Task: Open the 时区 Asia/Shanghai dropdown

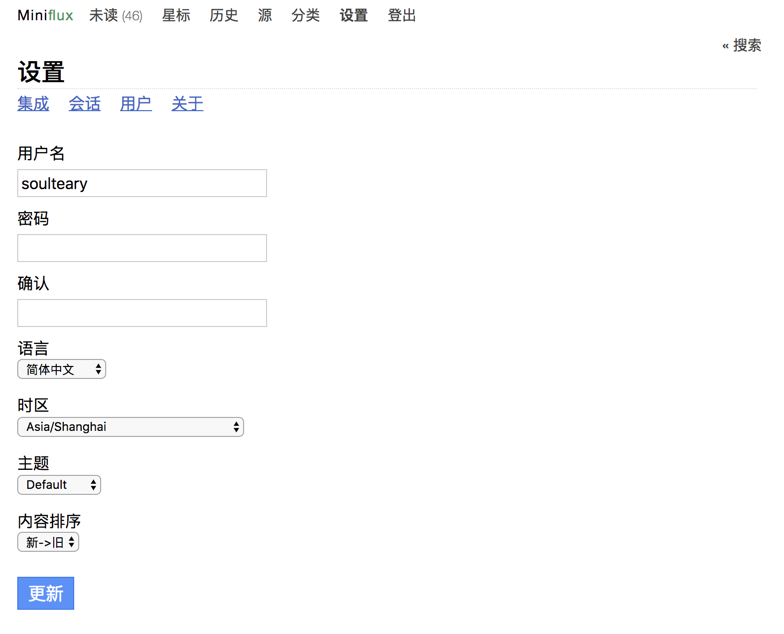Action: [130, 427]
